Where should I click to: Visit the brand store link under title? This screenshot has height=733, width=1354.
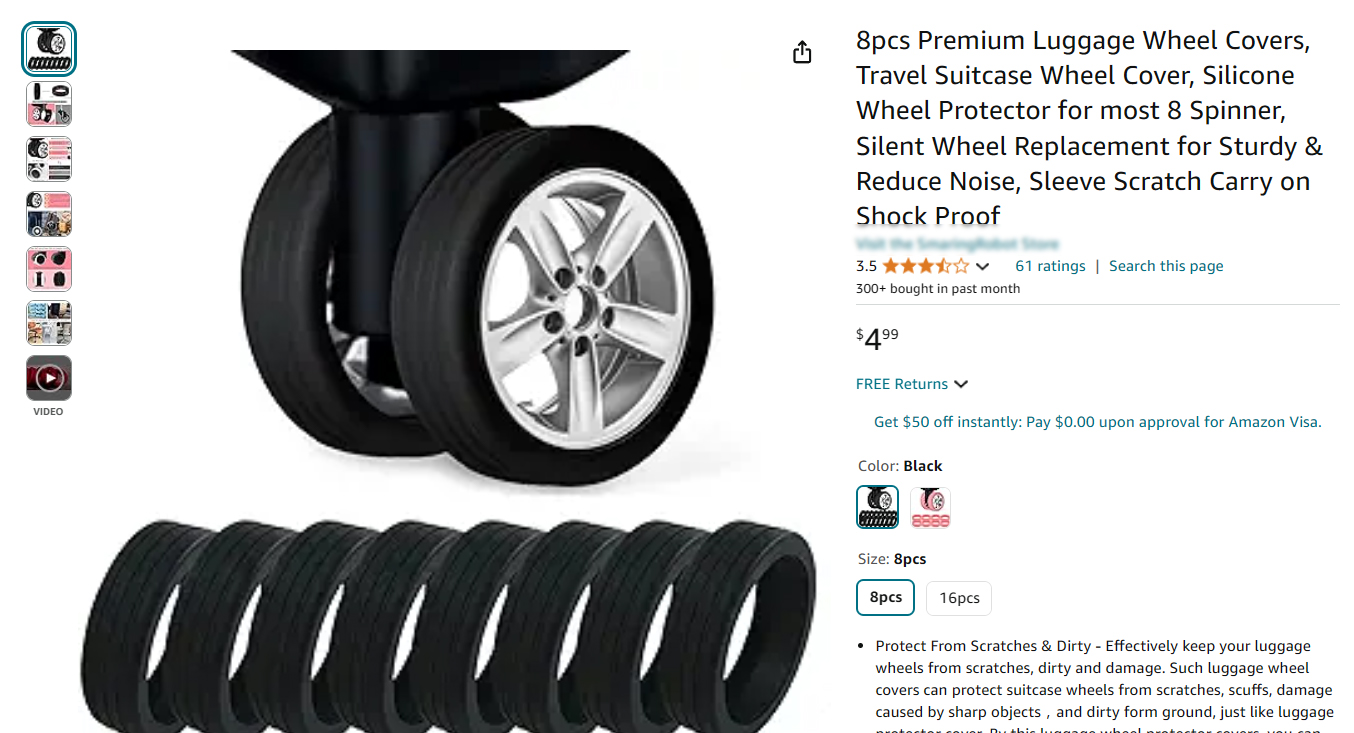957,244
